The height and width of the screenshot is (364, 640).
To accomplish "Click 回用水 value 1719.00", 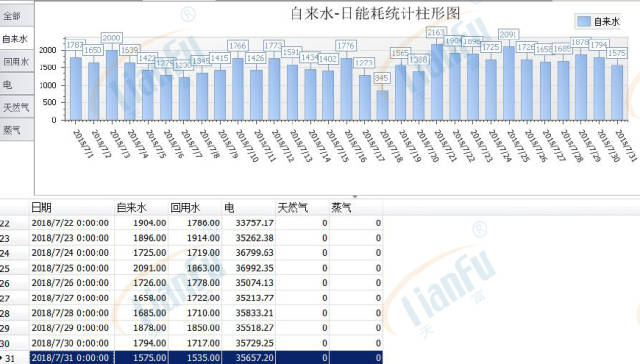I will pyautogui.click(x=195, y=253).
